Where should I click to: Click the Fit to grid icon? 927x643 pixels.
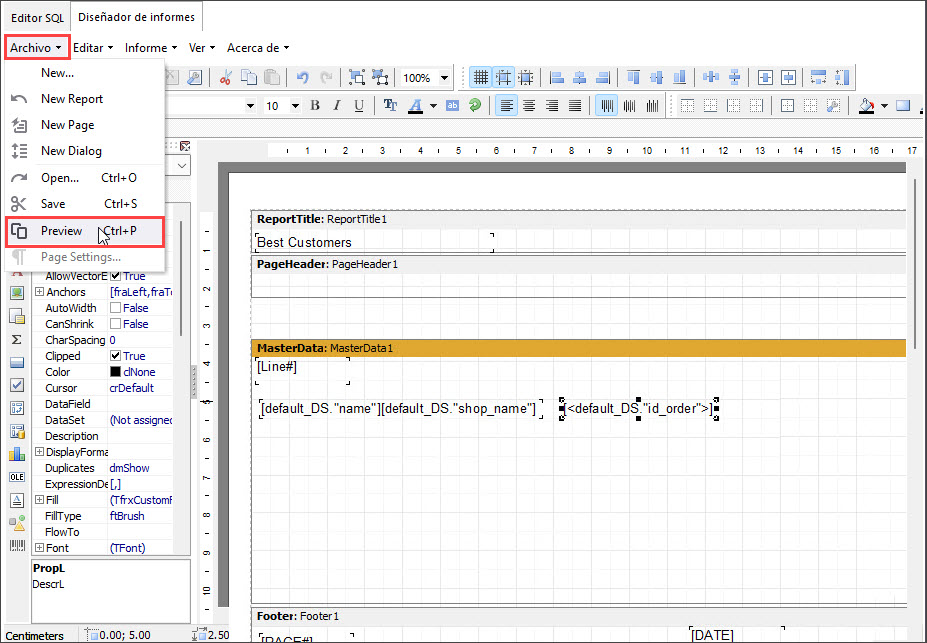526,77
